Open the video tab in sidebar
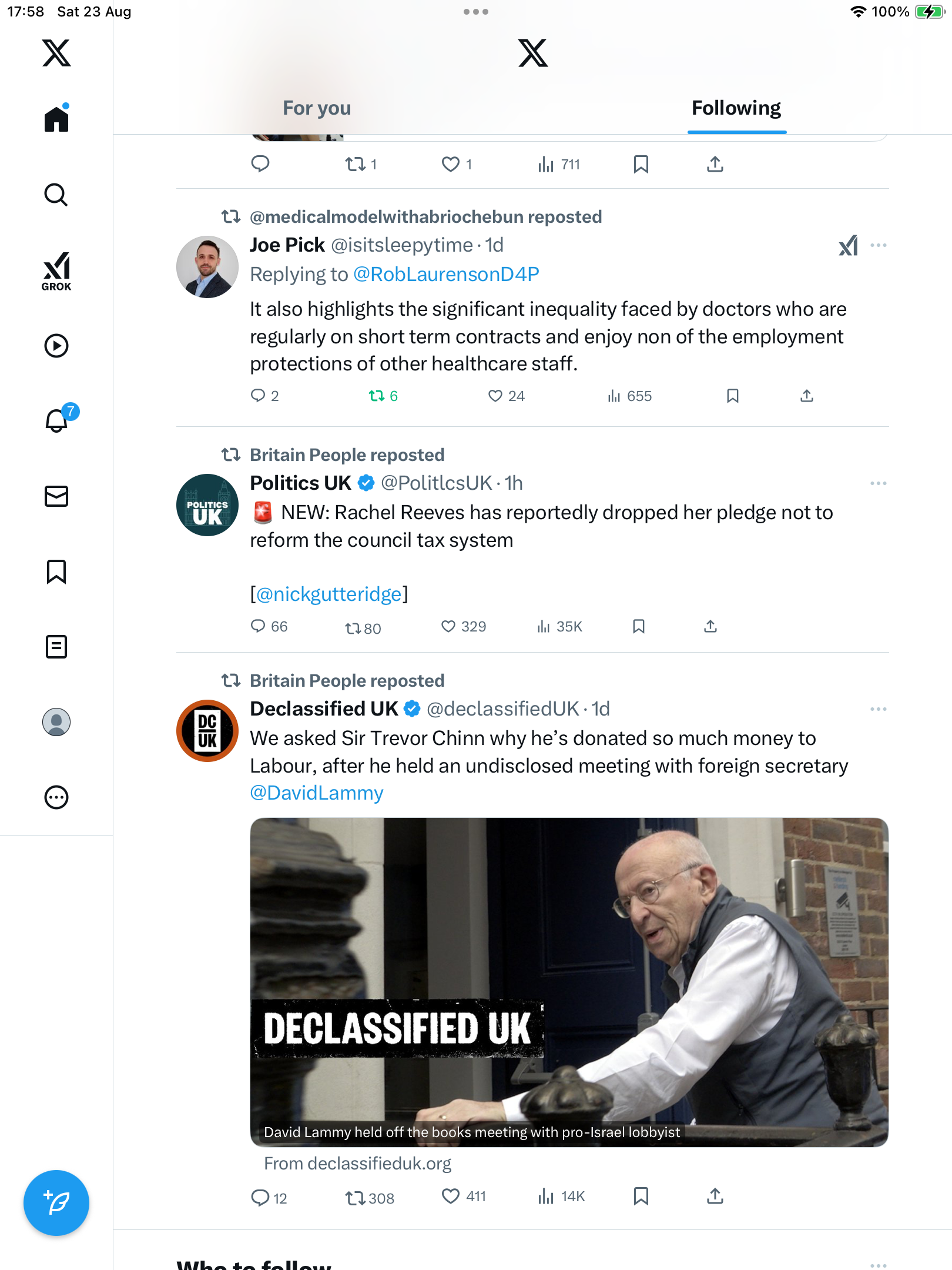This screenshot has height=1270, width=952. click(56, 346)
